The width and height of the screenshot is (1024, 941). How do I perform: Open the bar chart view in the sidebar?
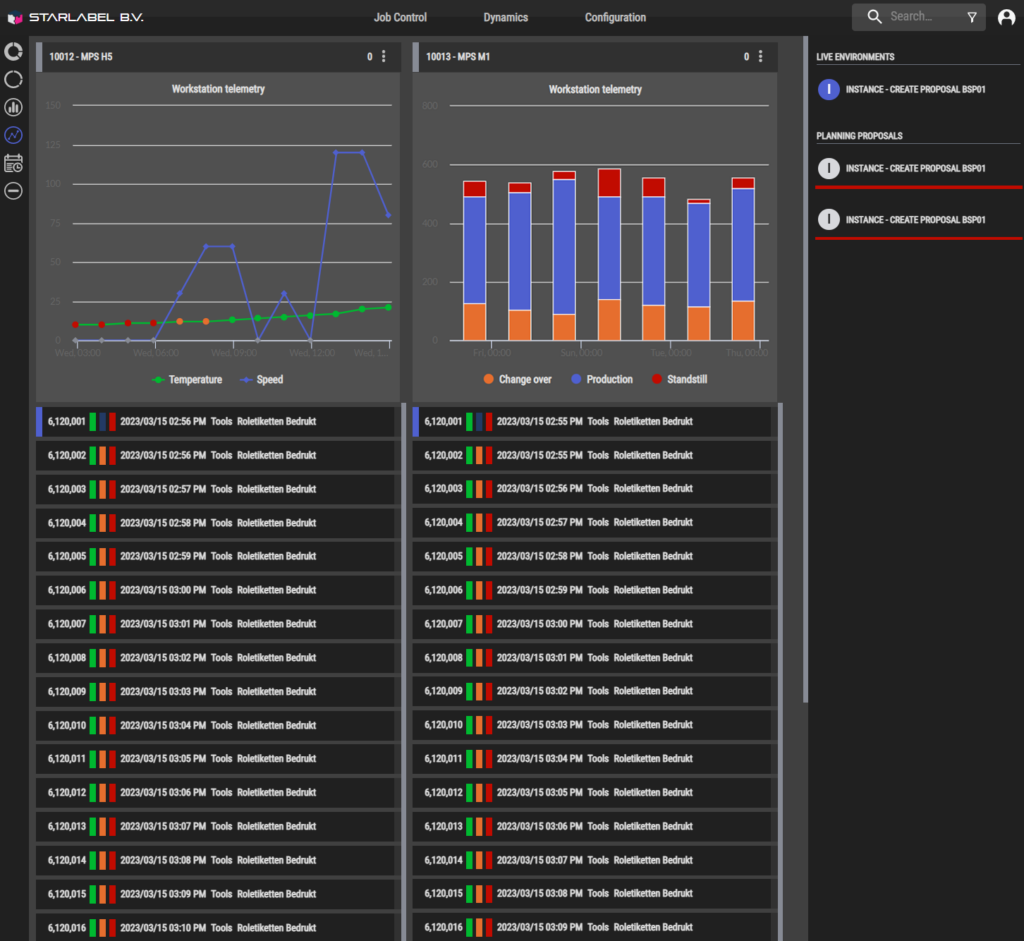pos(14,108)
